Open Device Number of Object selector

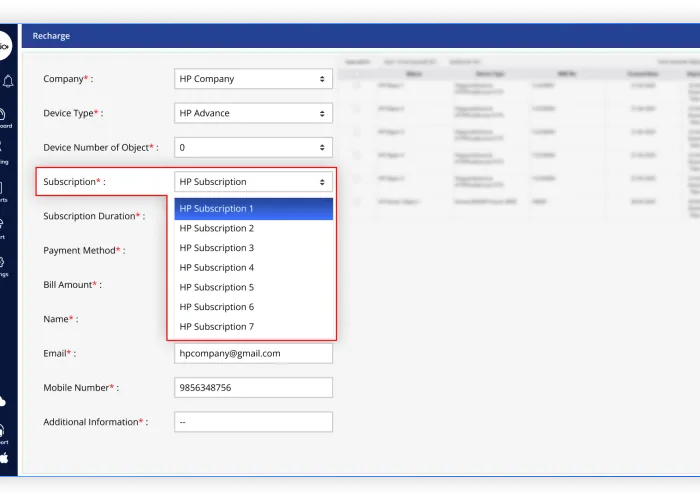[x=253, y=147]
